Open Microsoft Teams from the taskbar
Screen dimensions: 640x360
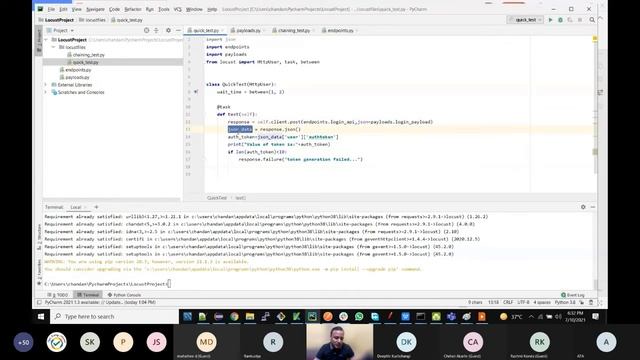tap(451, 316)
